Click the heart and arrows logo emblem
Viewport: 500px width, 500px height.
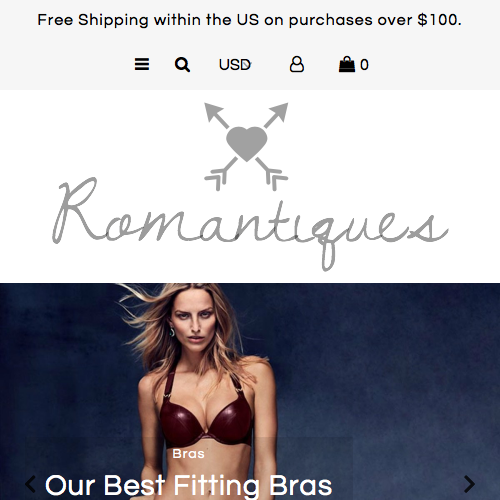(x=246, y=146)
